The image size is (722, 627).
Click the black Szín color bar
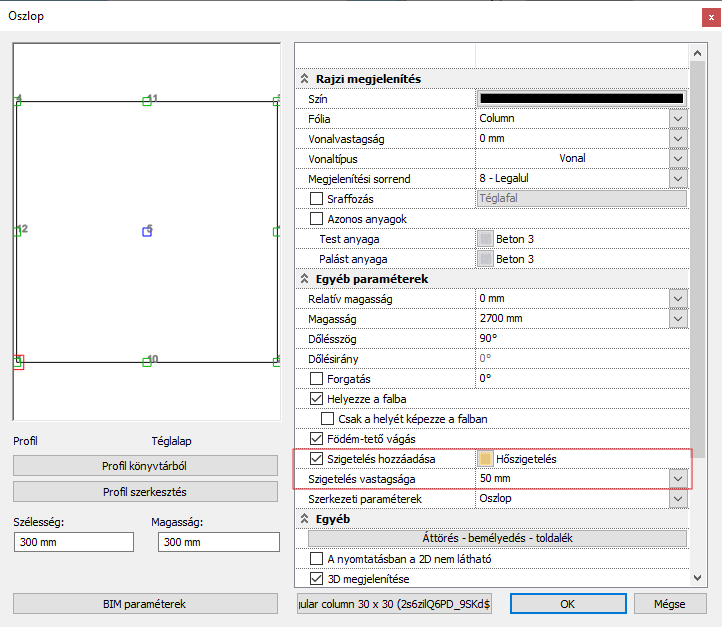tap(581, 99)
